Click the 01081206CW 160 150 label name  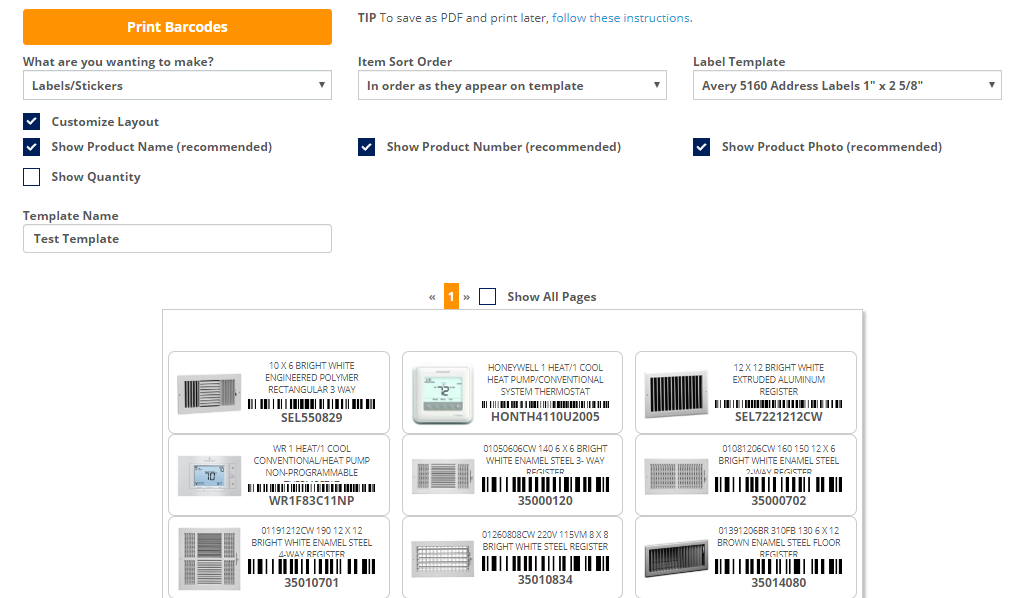coord(779,460)
